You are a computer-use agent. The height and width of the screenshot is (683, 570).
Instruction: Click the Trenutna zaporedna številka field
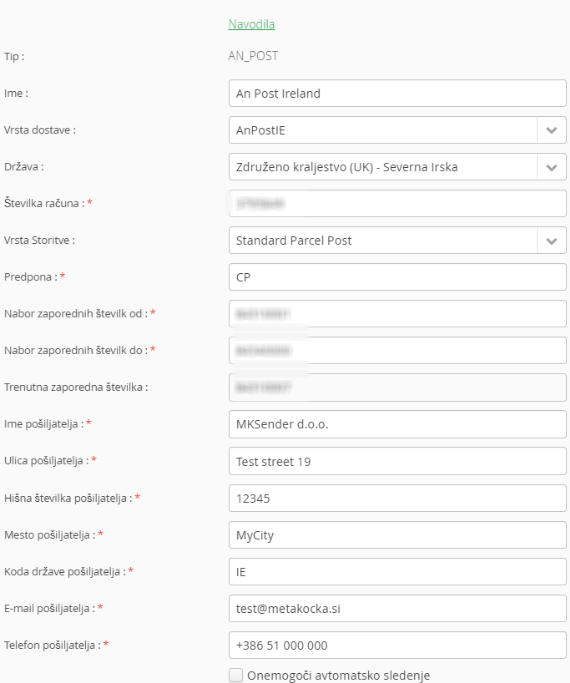coord(398,387)
